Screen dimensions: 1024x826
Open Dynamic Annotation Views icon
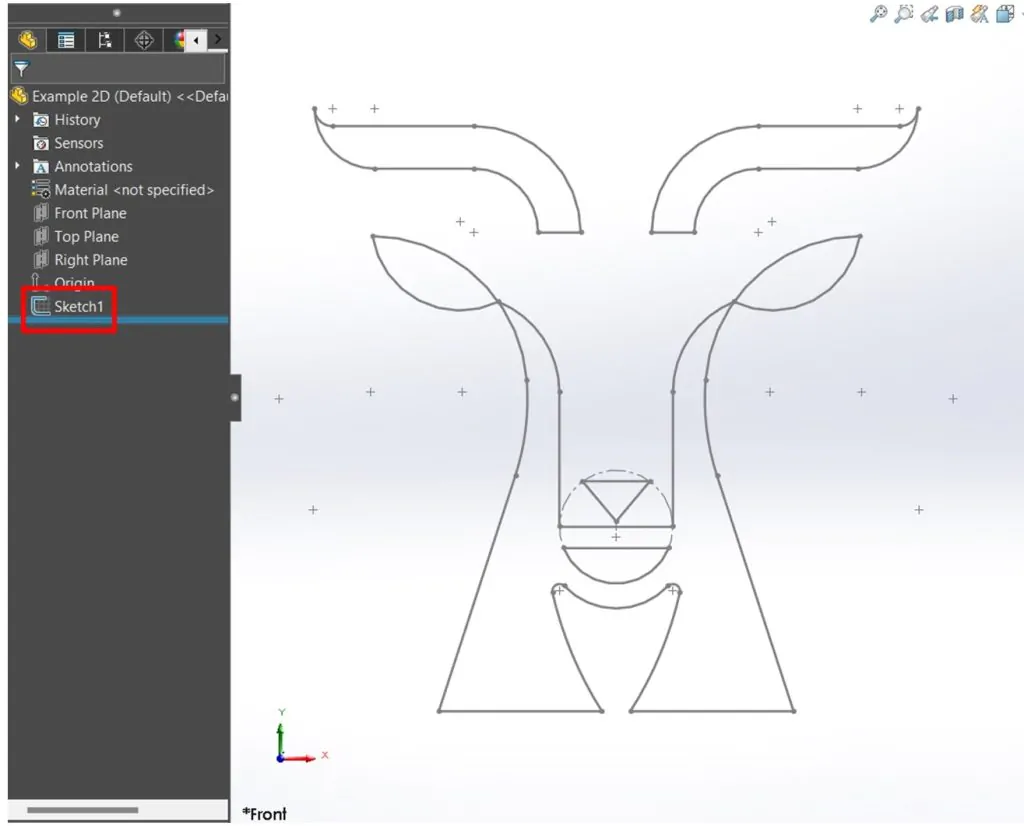pyautogui.click(x=980, y=14)
